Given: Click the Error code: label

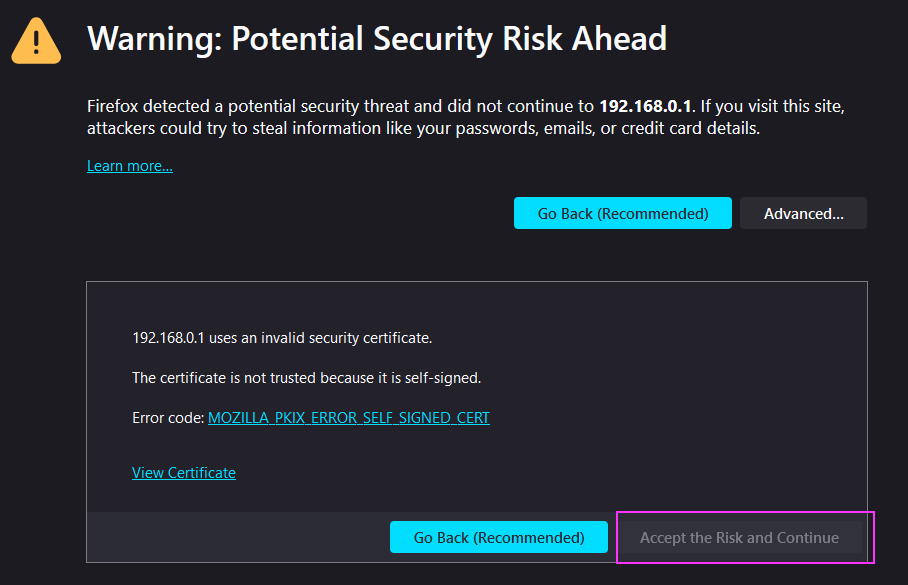Looking at the screenshot, I should (x=168, y=418).
